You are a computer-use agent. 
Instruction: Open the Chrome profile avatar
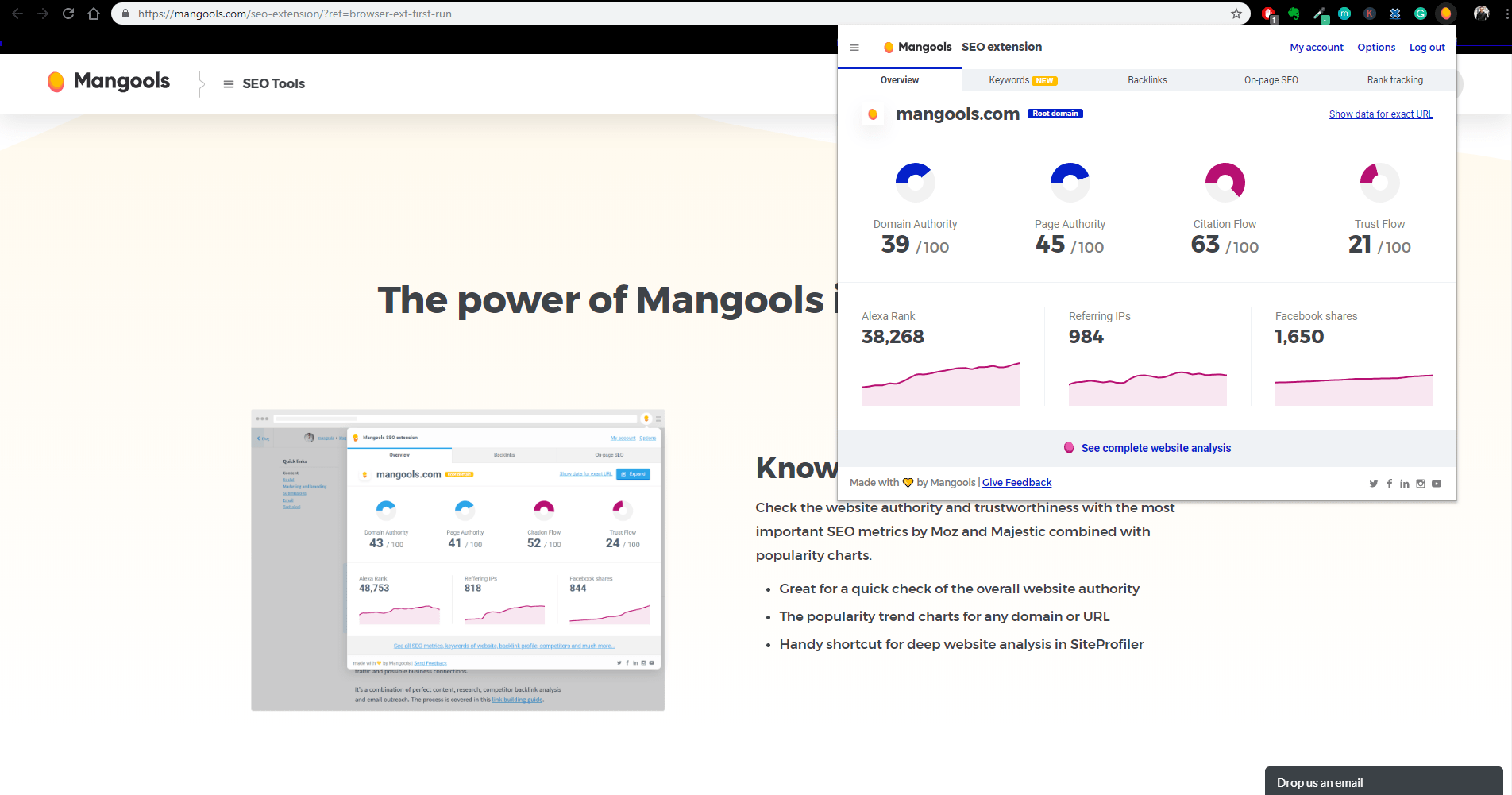[1481, 14]
